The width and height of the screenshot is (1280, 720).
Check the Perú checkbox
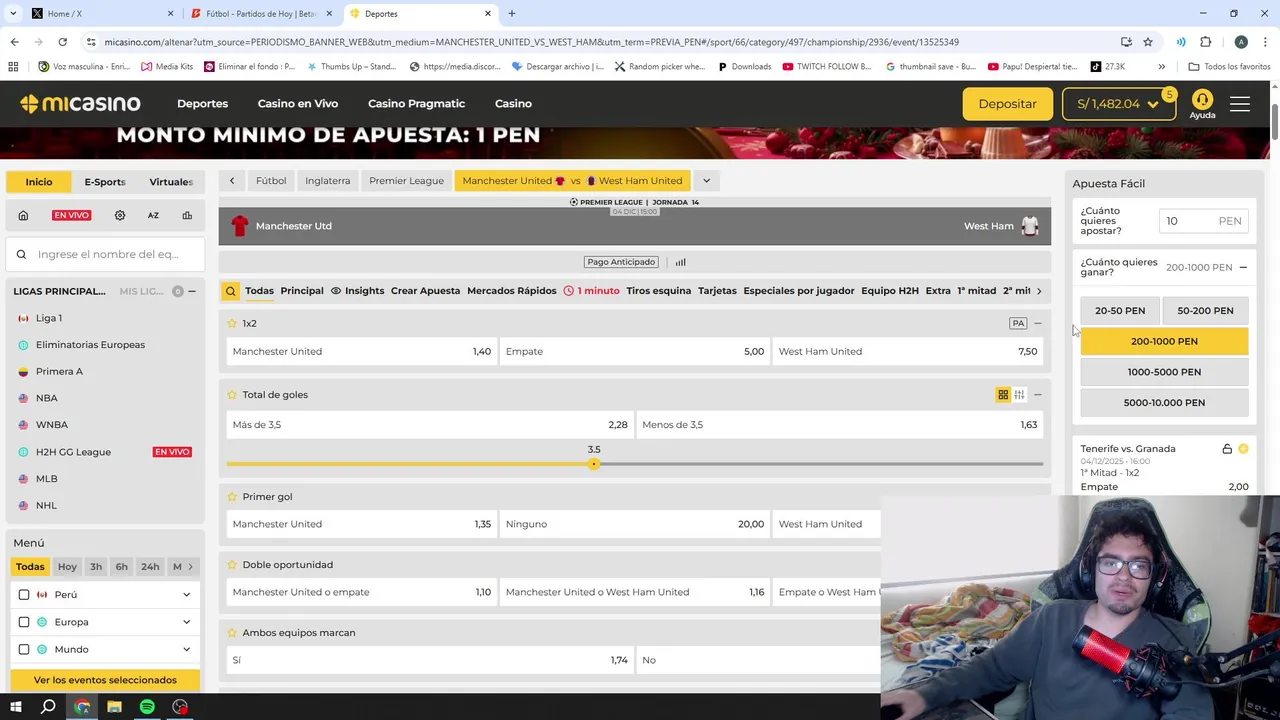[x=24, y=595]
